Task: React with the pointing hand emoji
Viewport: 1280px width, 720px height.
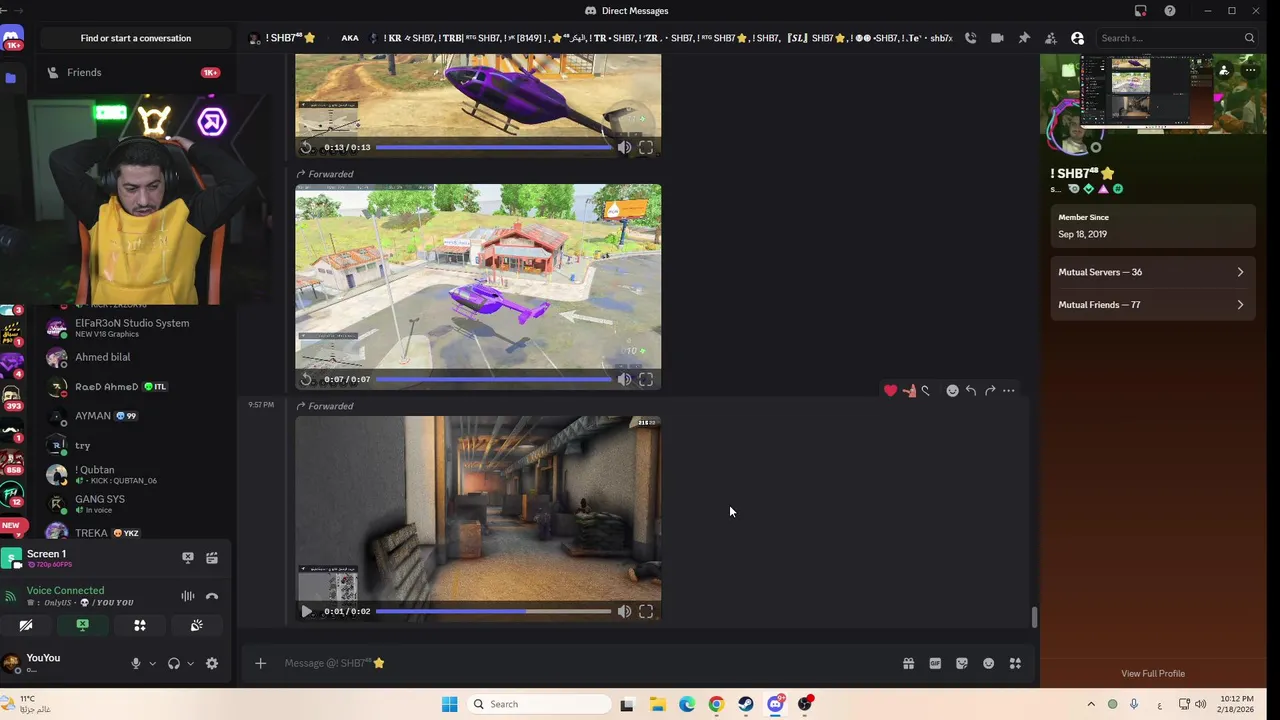Action: [x=908, y=391]
